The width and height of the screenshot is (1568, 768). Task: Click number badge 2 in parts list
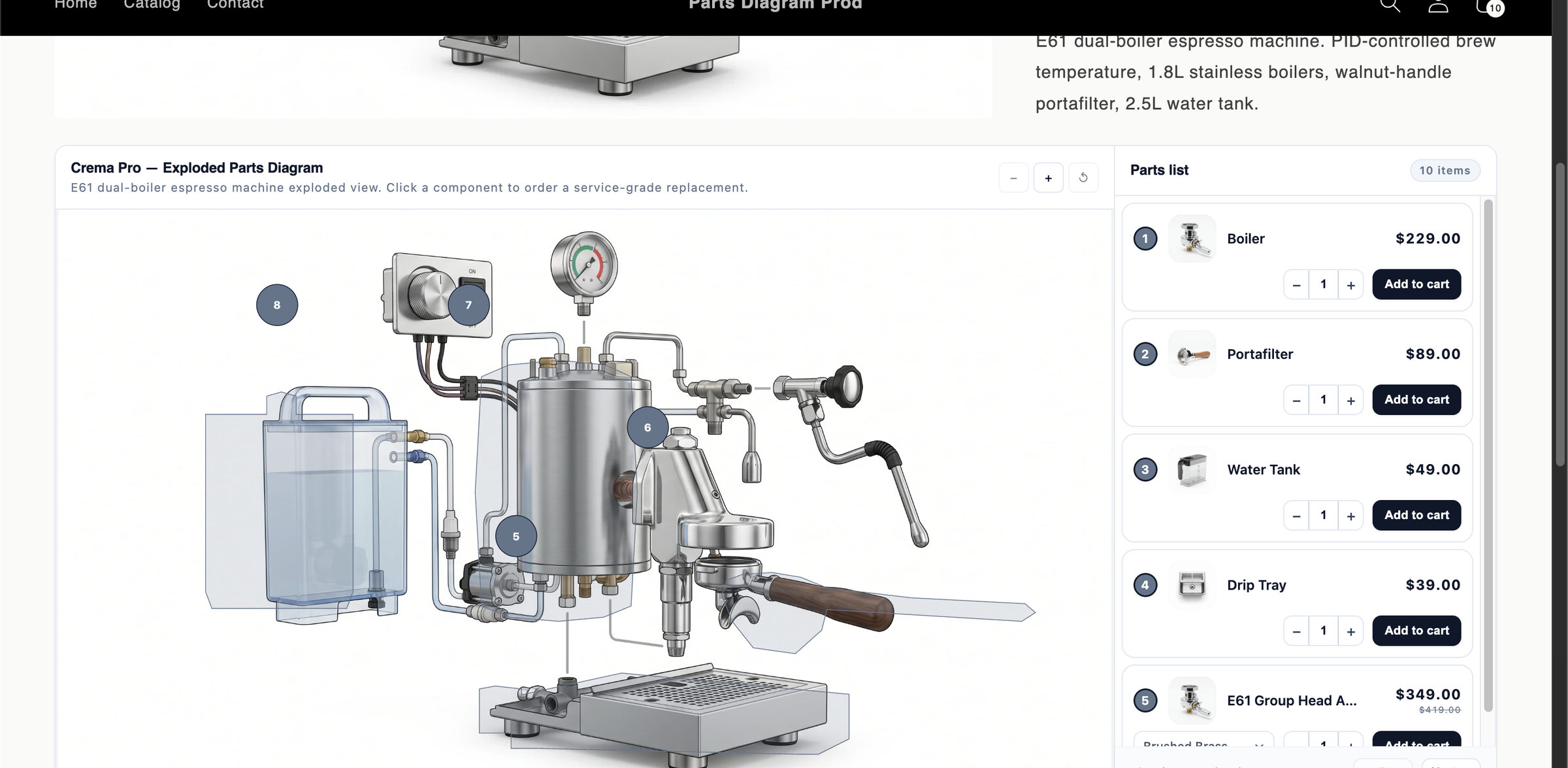[1145, 354]
